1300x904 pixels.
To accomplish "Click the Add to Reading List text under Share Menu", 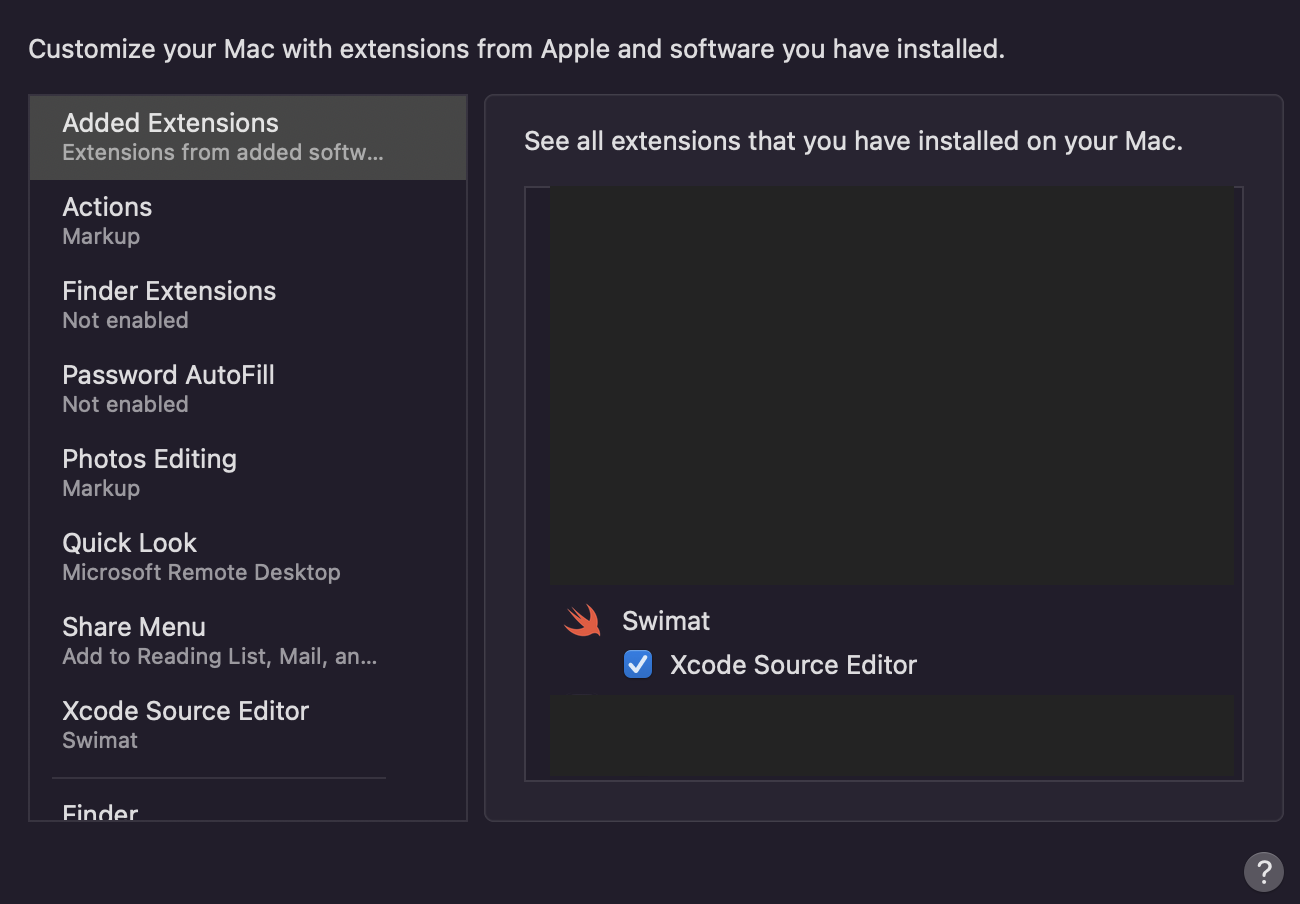I will coord(220,656).
